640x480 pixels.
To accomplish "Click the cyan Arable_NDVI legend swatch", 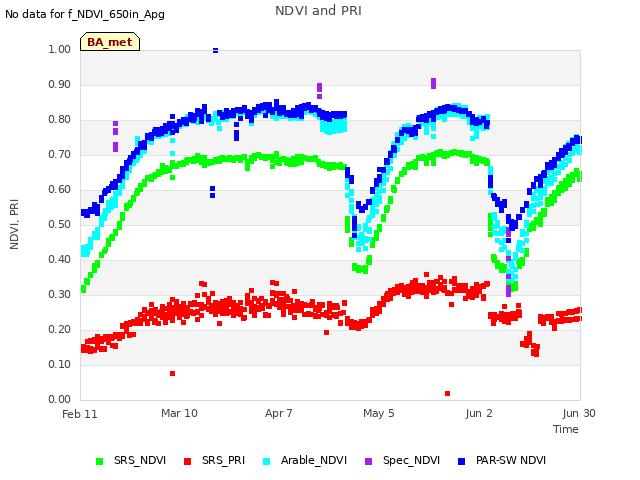I will pyautogui.click(x=267, y=461).
